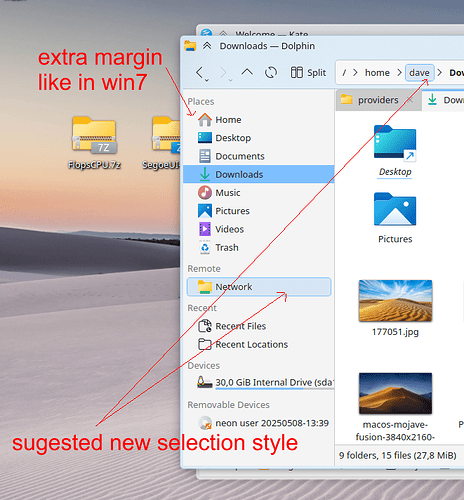This screenshot has width=464, height=500.
Task: Click home breadcrumb path segment
Action: tap(377, 72)
